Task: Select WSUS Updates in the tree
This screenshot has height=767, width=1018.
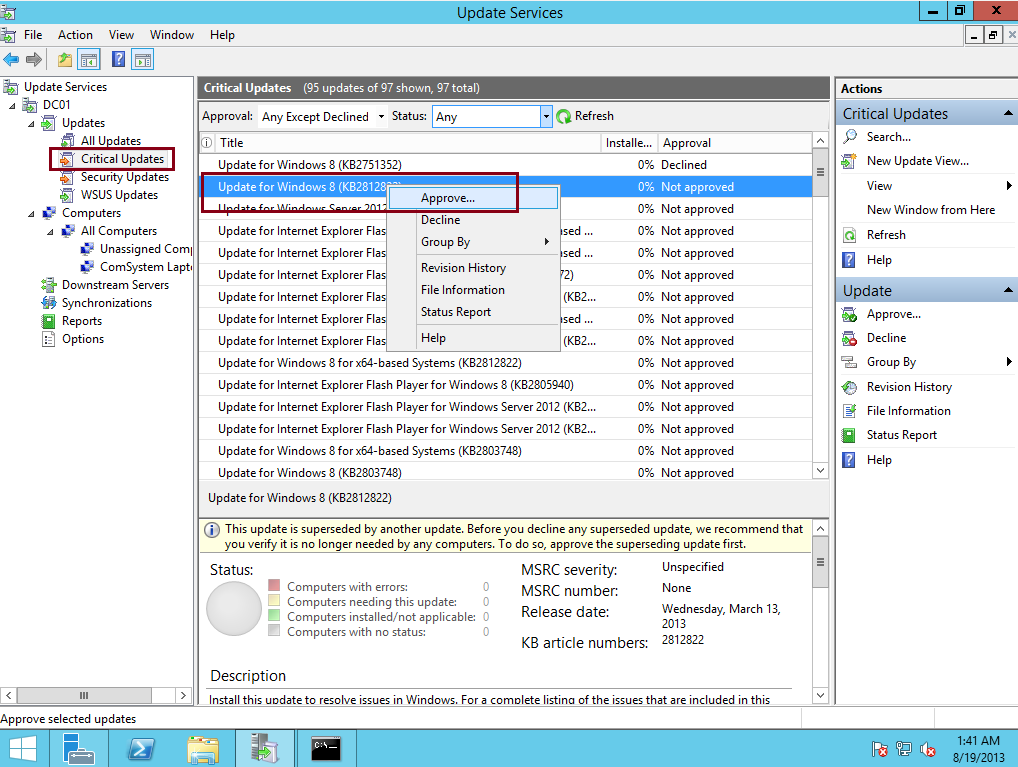Action: 119,195
